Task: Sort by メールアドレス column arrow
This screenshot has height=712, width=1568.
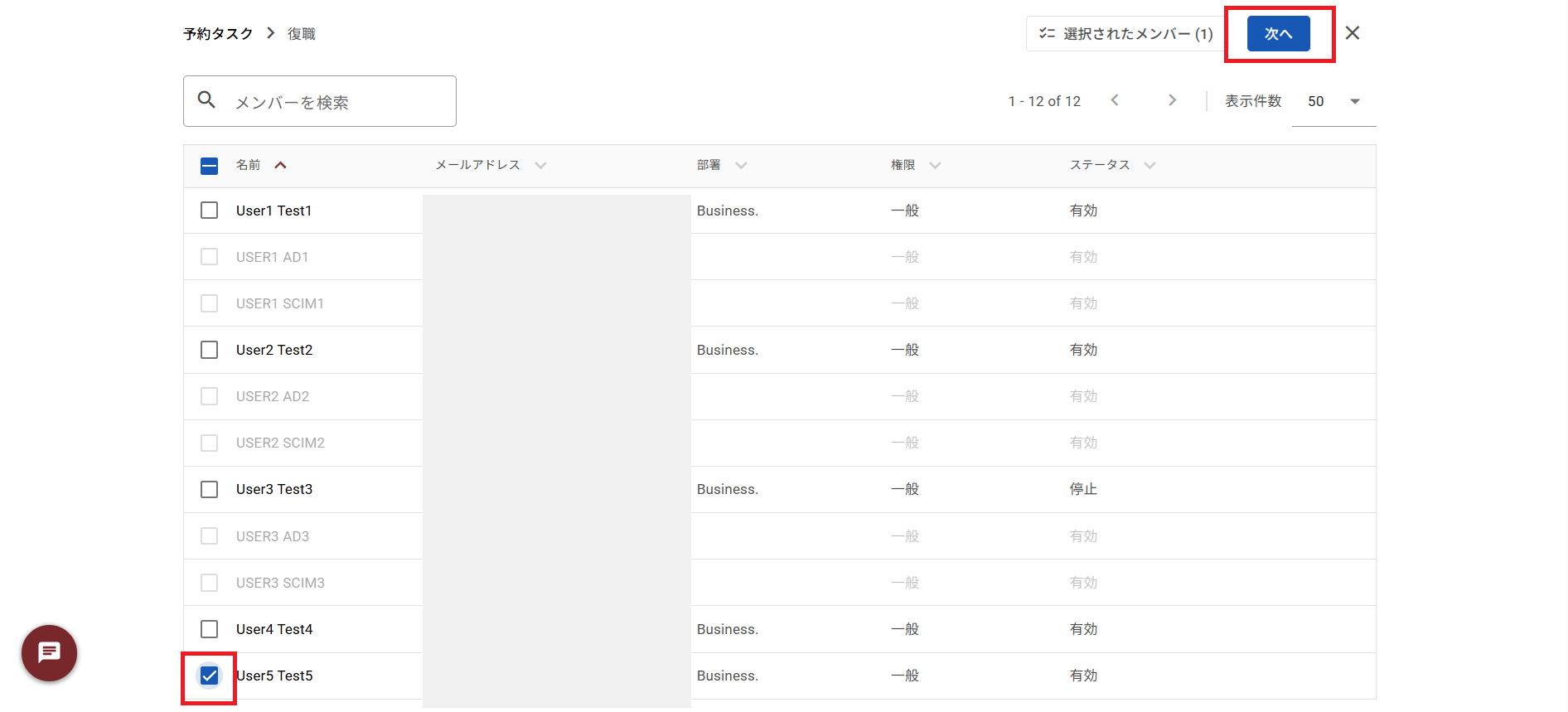Action: pos(540,165)
